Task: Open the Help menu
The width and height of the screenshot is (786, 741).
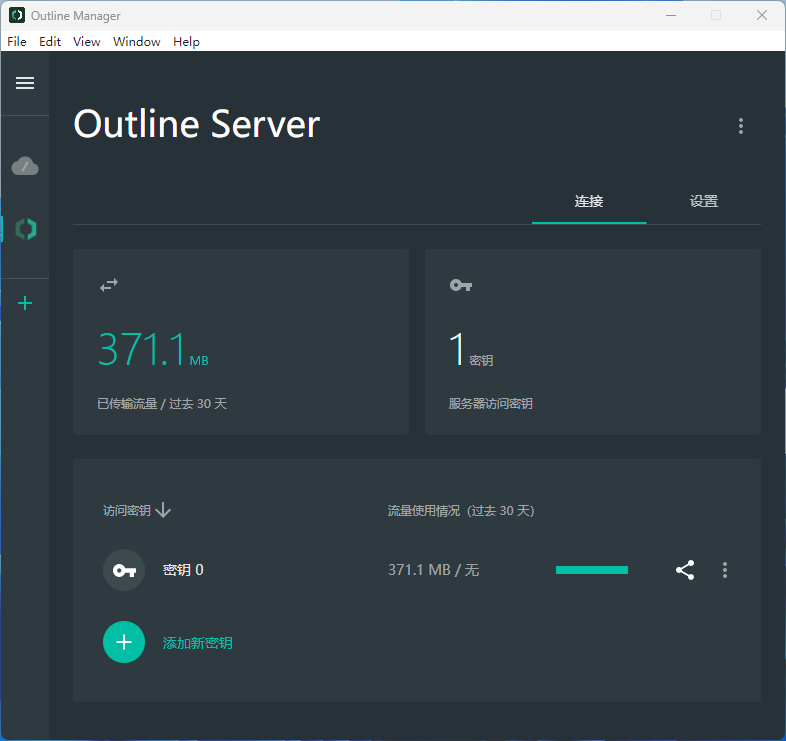Action: click(x=186, y=41)
